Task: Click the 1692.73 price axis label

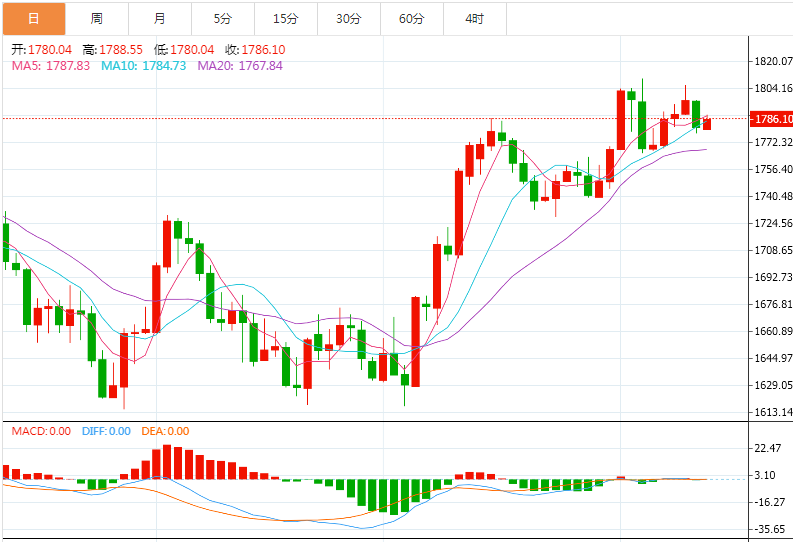Action: [x=773, y=277]
